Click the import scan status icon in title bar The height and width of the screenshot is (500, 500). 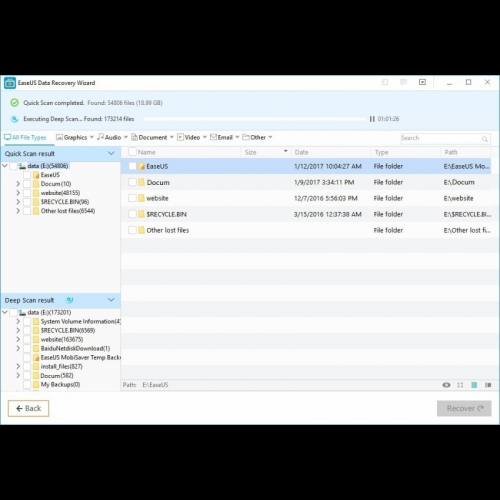(x=385, y=82)
